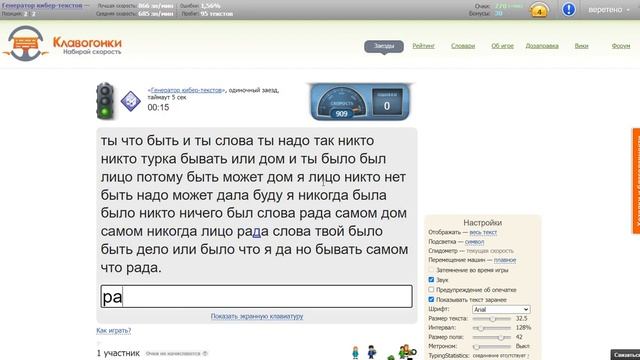This screenshot has width=640, height=360.
Task: Click the highlighted word рада with cursor
Action: (253, 231)
